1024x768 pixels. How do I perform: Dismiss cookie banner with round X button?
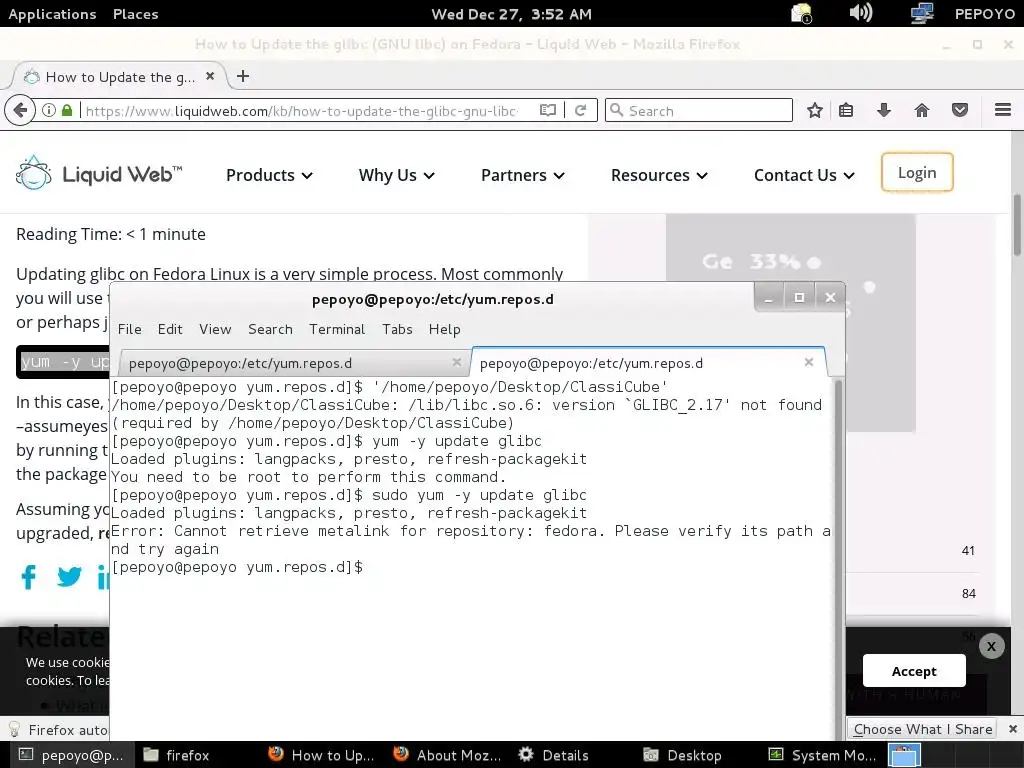pyautogui.click(x=991, y=647)
